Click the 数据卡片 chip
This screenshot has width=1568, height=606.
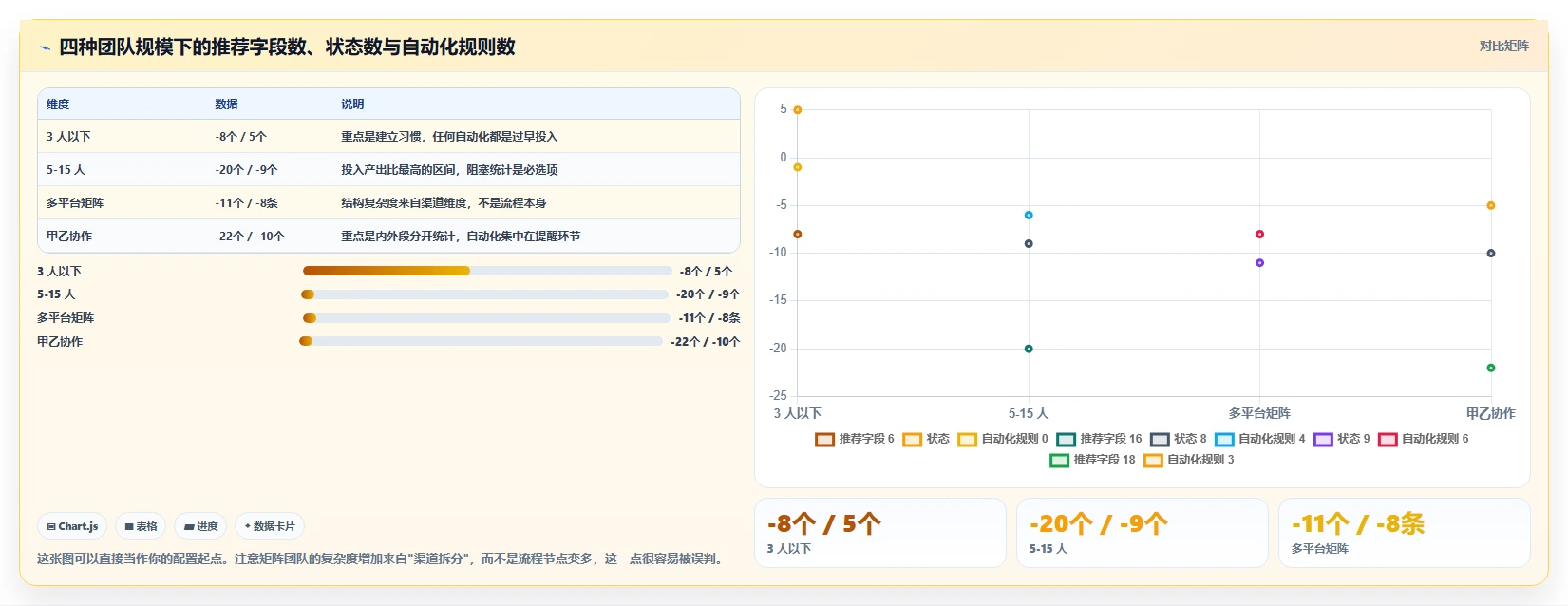click(x=270, y=526)
